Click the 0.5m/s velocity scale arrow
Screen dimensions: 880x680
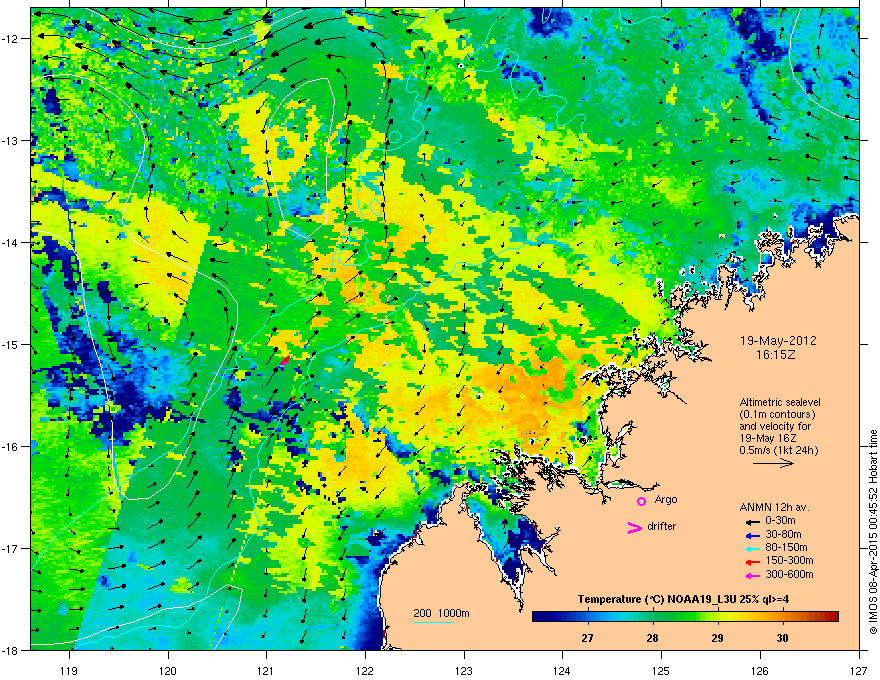[x=773, y=463]
